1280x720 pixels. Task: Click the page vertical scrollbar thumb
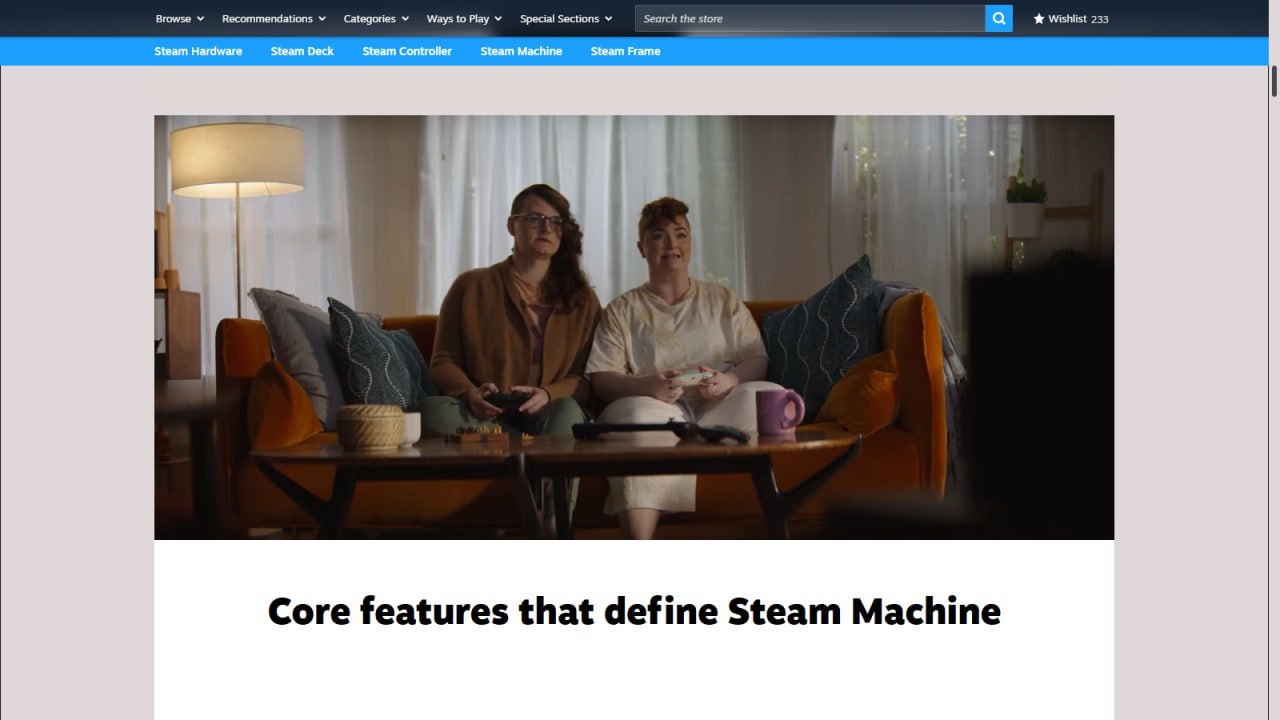(1274, 81)
